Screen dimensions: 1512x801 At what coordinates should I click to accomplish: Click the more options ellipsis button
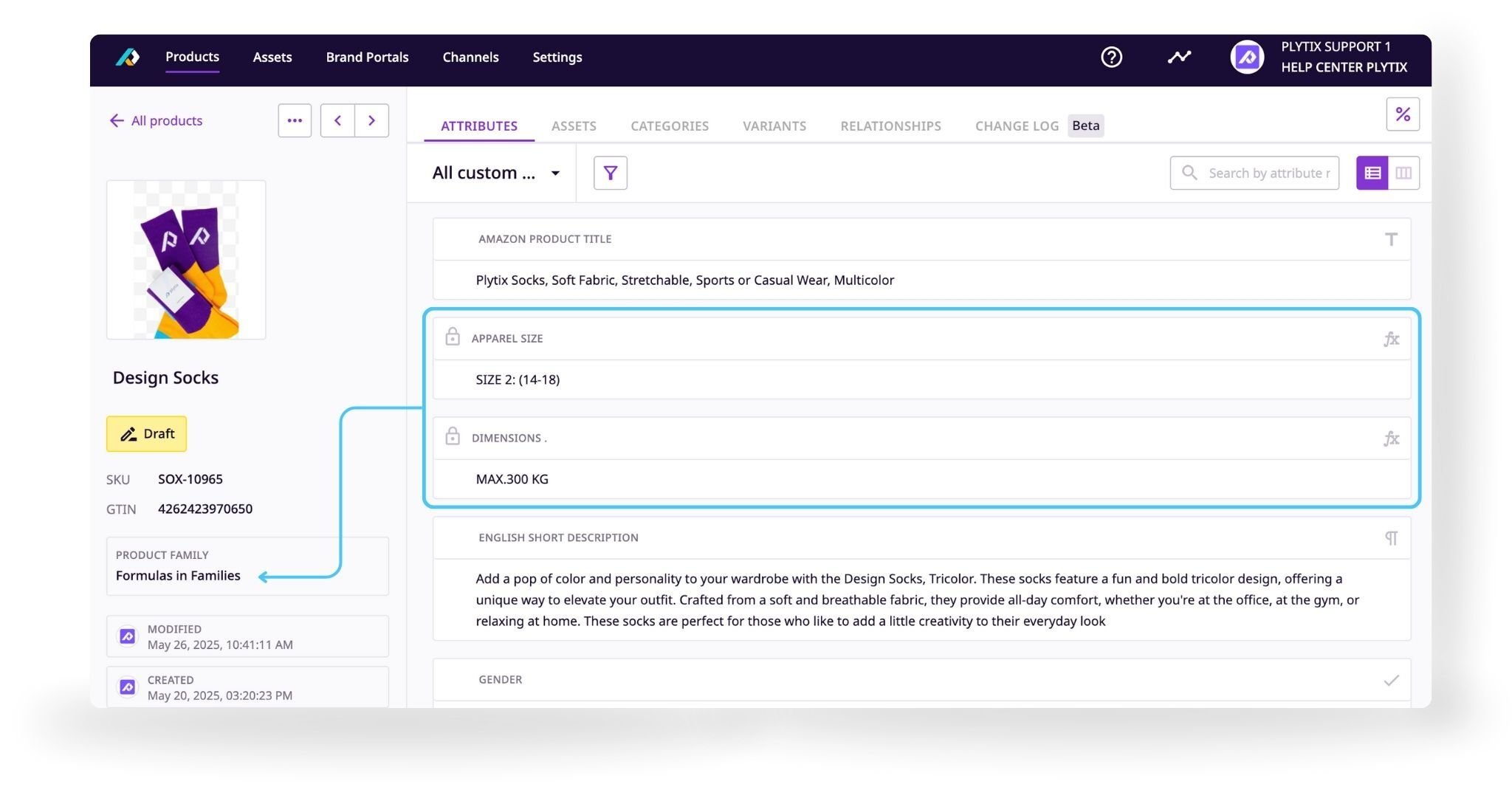tap(295, 120)
